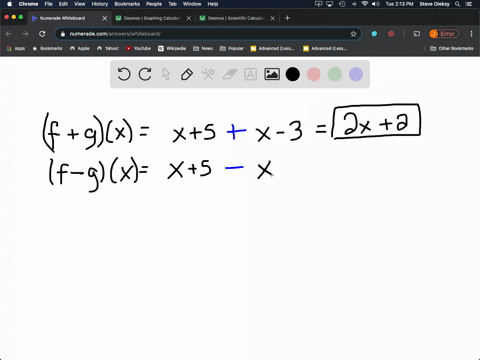This screenshot has height=360, width=480.
Task: Click the Wi-Fi status icon
Action: click(x=364, y=4)
